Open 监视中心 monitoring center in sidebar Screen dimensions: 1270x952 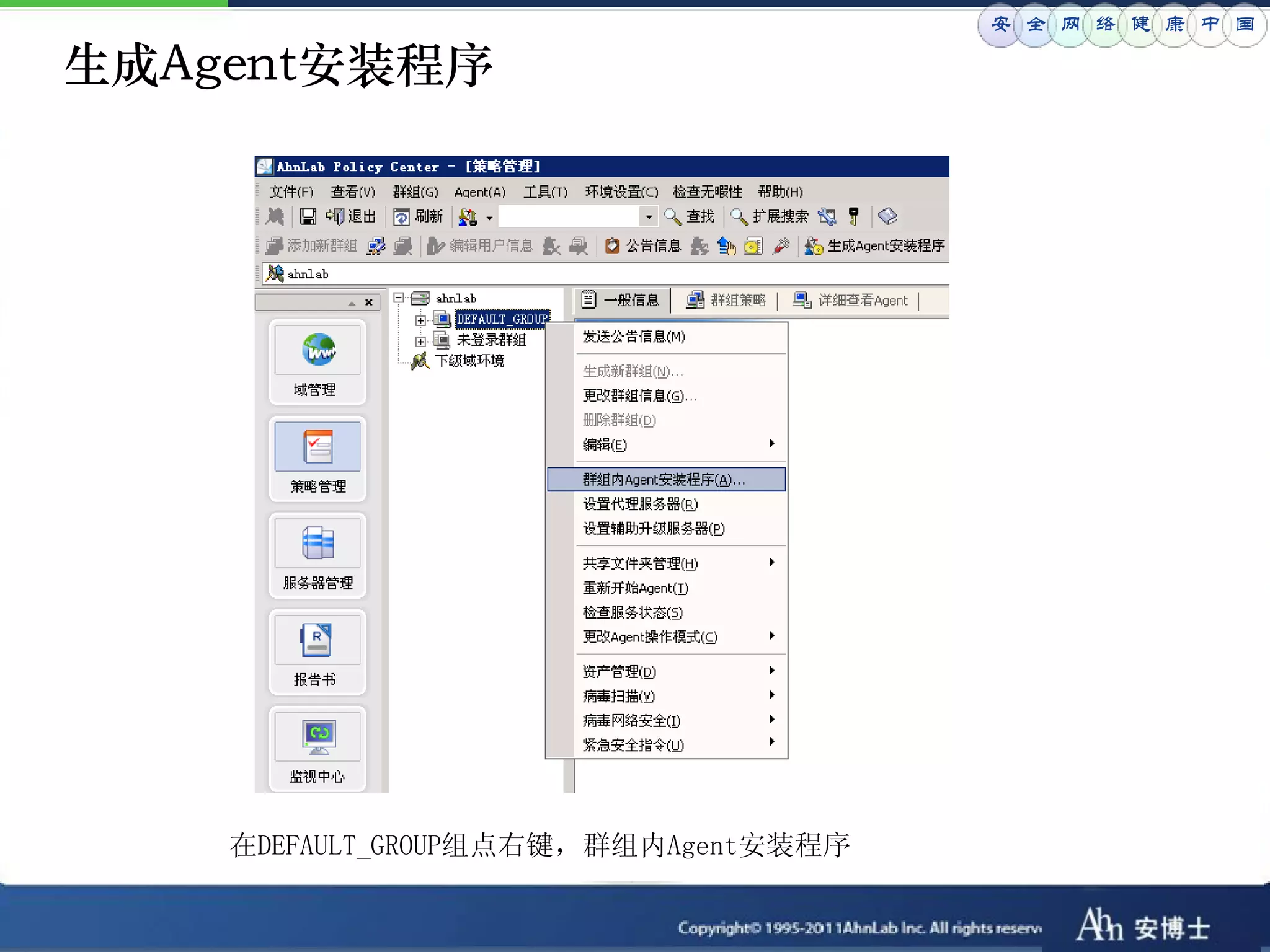pyautogui.click(x=317, y=749)
